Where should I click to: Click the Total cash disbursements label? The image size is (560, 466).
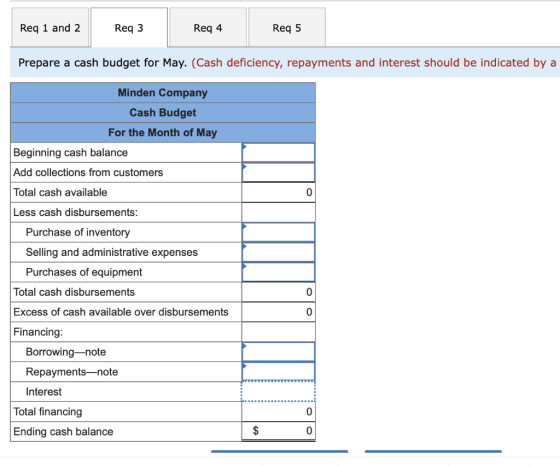[74, 292]
